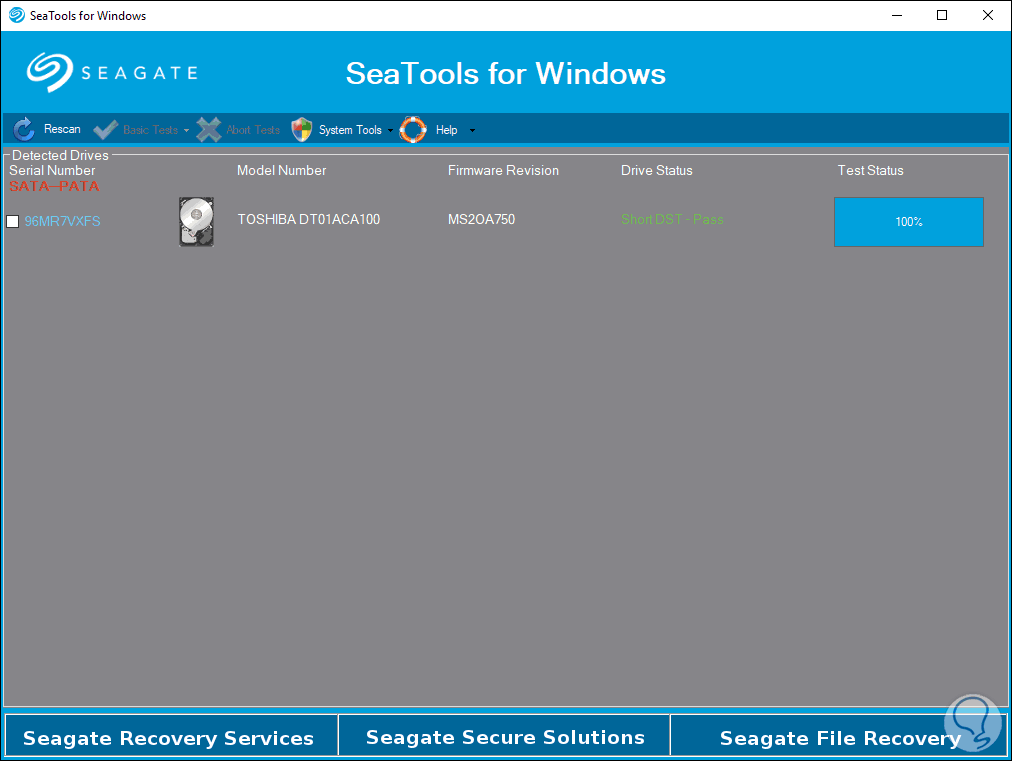This screenshot has height=761, width=1012.
Task: Click the Model Number column header
Action: pos(281,170)
